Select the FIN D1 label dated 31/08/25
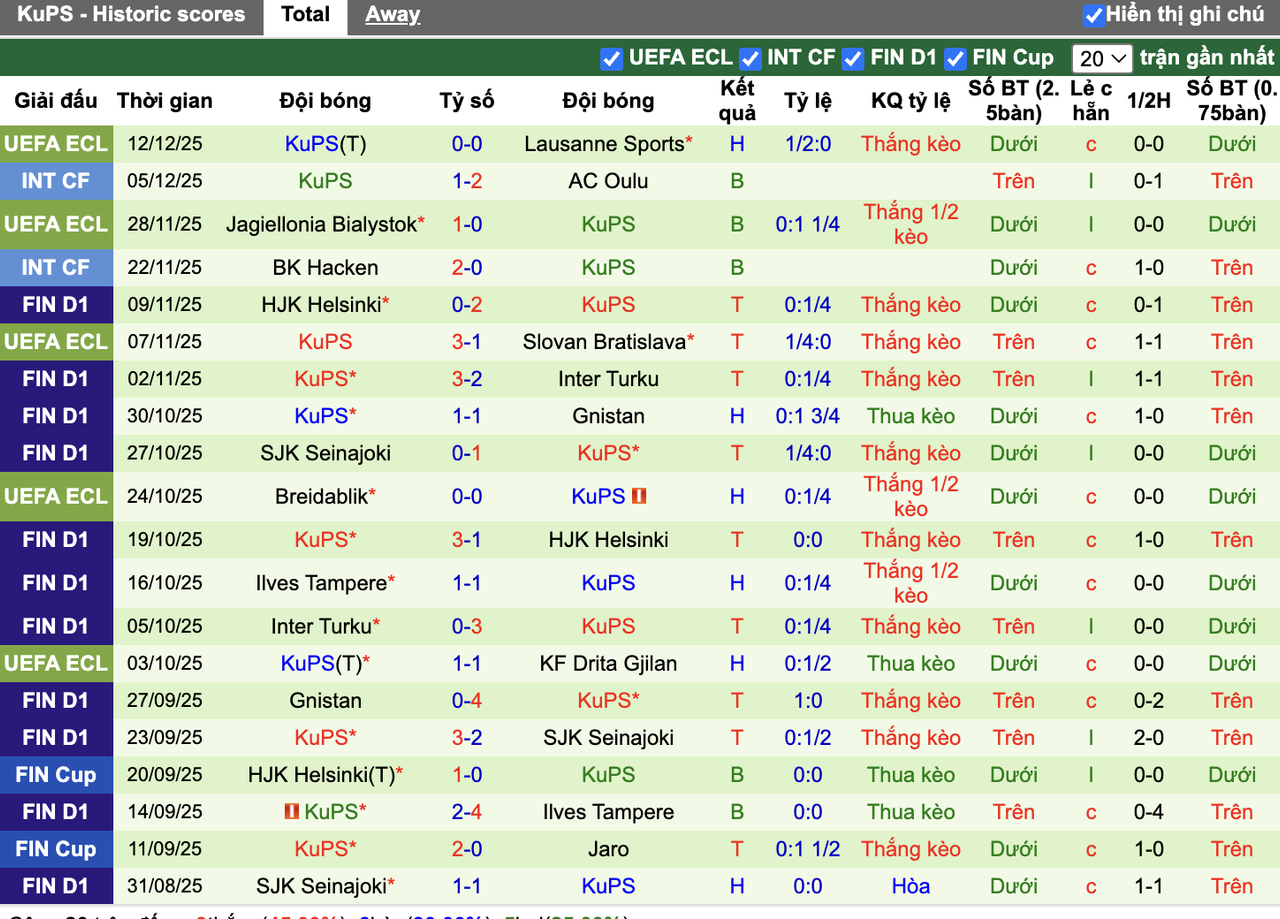1280x919 pixels. pyautogui.click(x=55, y=886)
